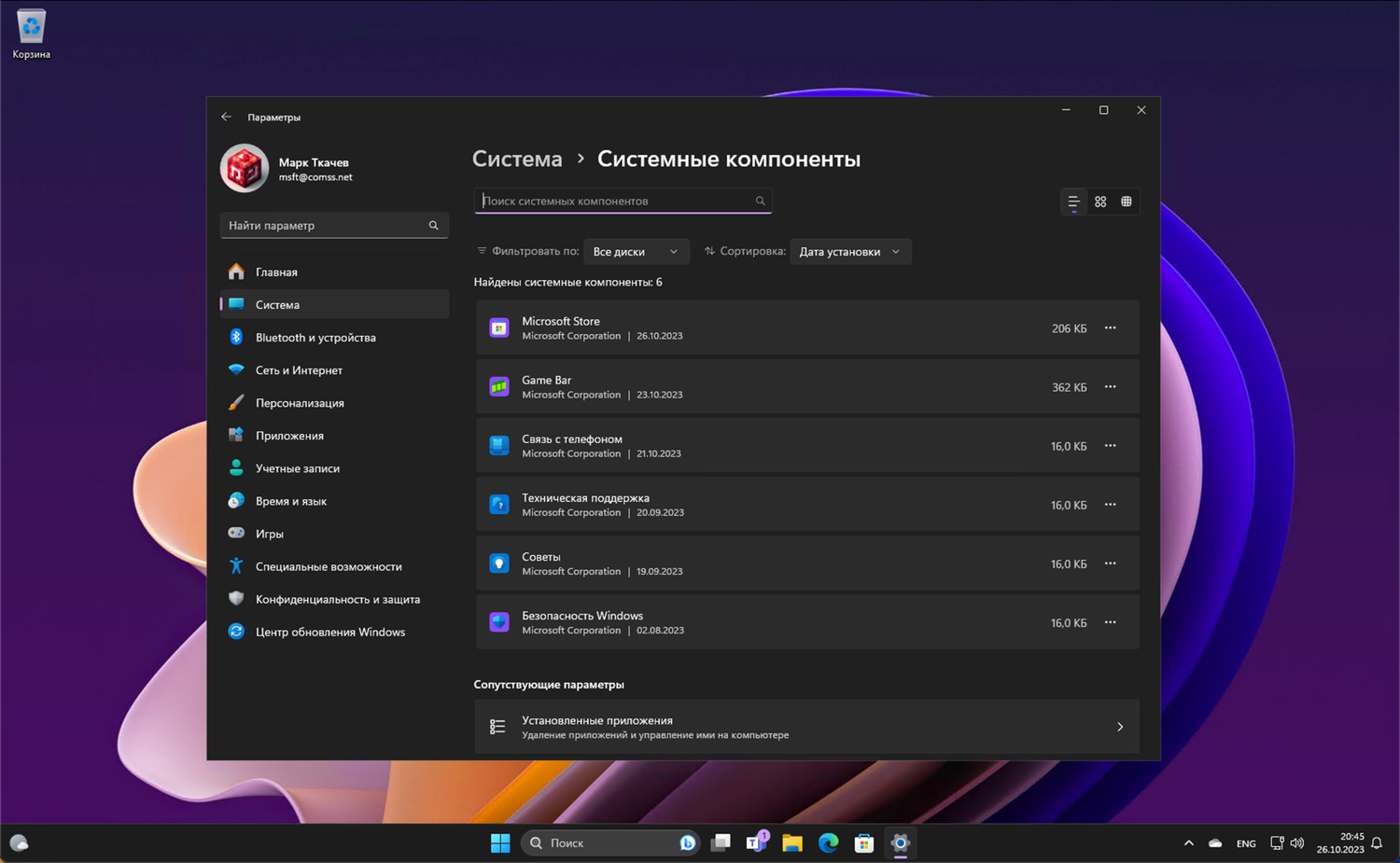Screen dimensions: 1400x863
Task: Click the Советы lightbulb icon
Action: [499, 564]
